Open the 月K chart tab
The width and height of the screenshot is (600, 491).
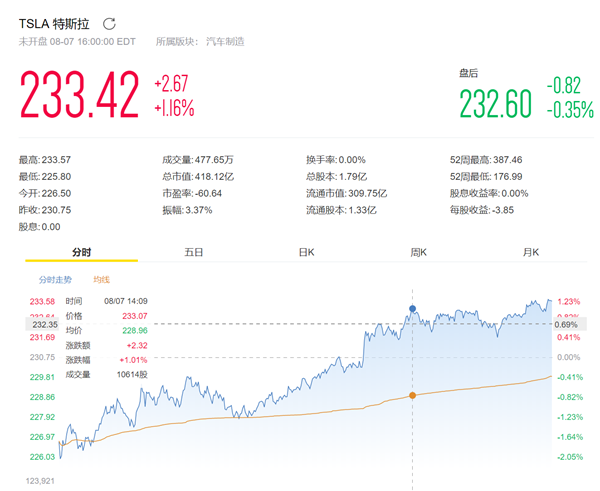tap(530, 253)
